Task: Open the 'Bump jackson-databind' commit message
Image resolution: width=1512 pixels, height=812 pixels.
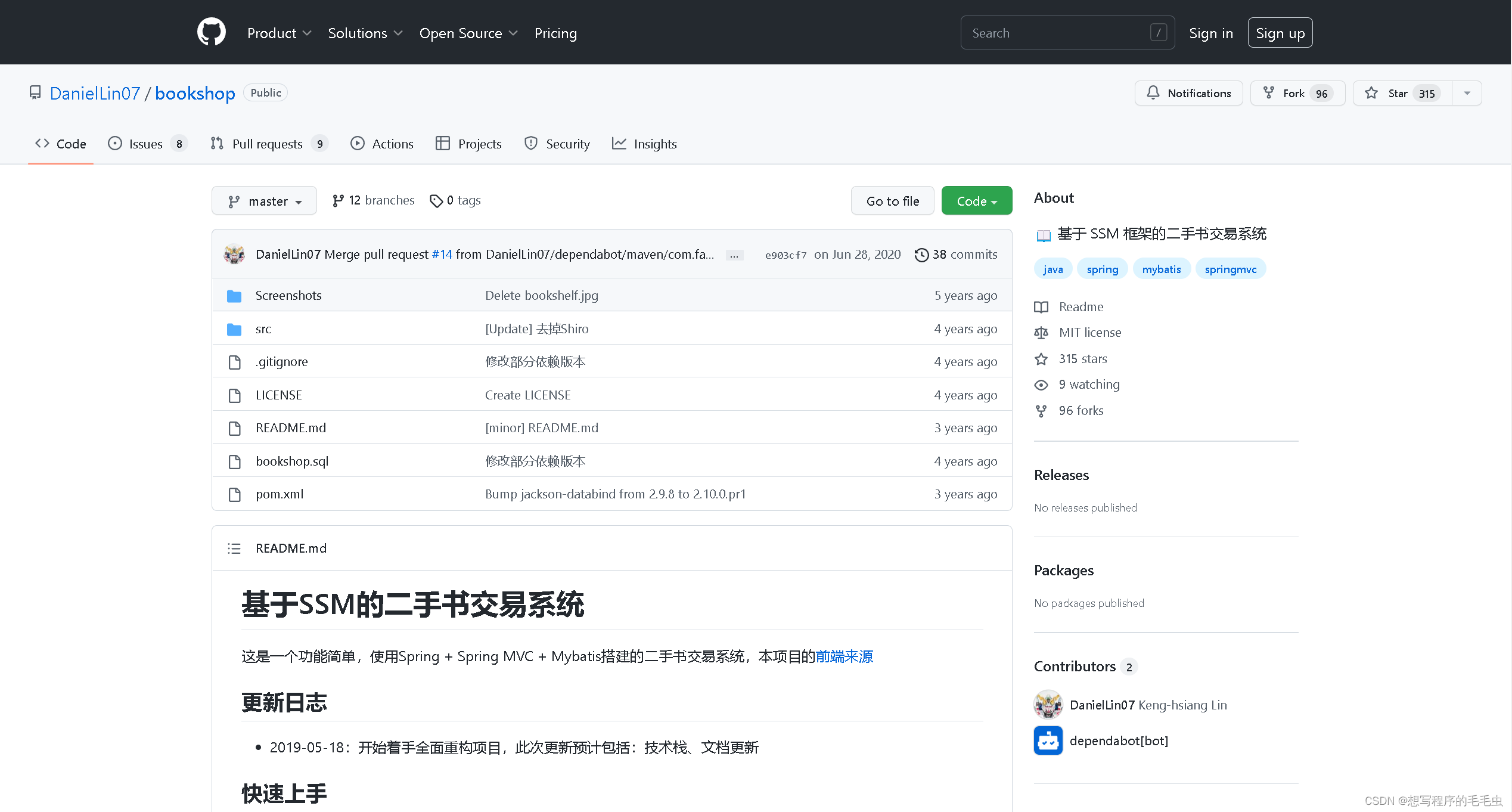Action: pyautogui.click(x=616, y=494)
